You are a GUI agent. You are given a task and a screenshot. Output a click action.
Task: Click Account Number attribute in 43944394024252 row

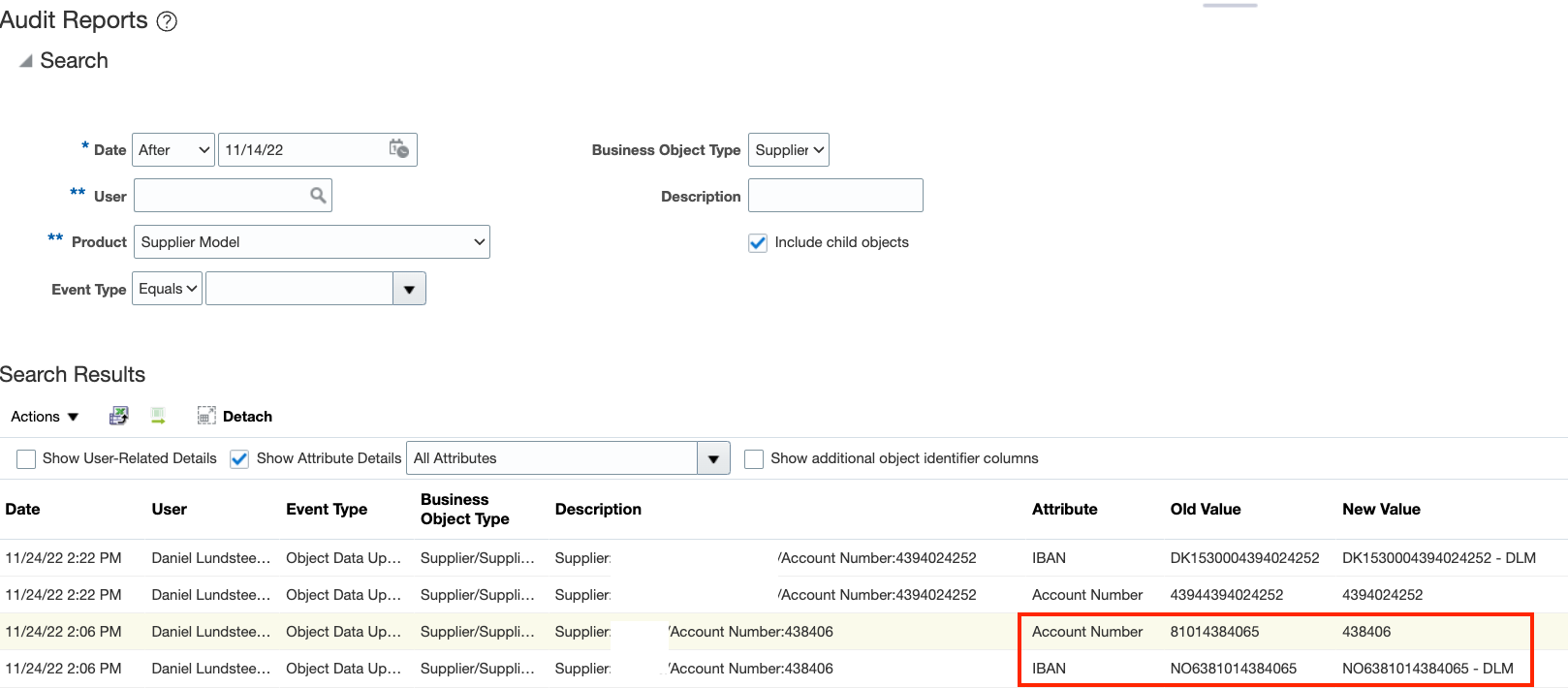point(1087,595)
